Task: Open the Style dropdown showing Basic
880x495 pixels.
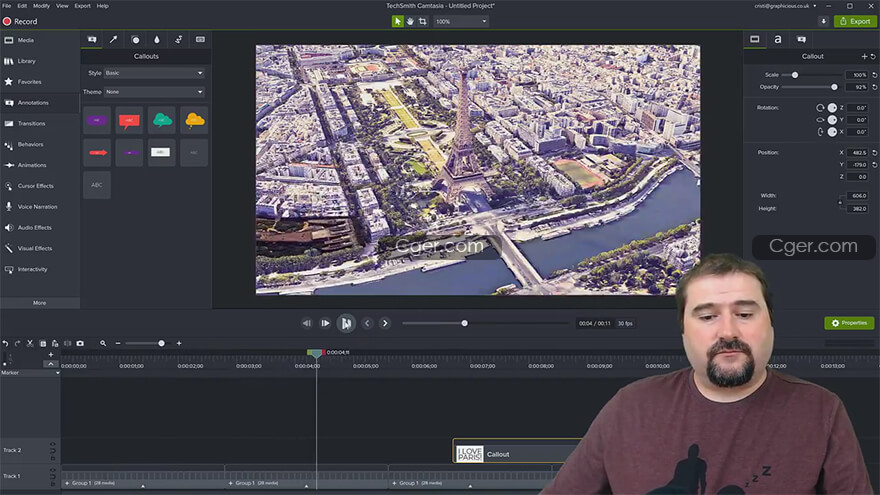Action: click(154, 73)
